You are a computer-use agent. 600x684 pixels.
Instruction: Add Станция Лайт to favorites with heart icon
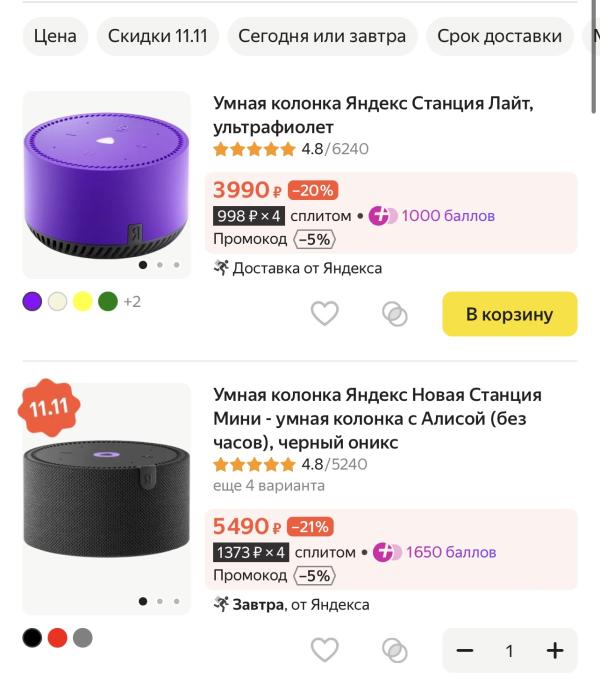coord(324,313)
